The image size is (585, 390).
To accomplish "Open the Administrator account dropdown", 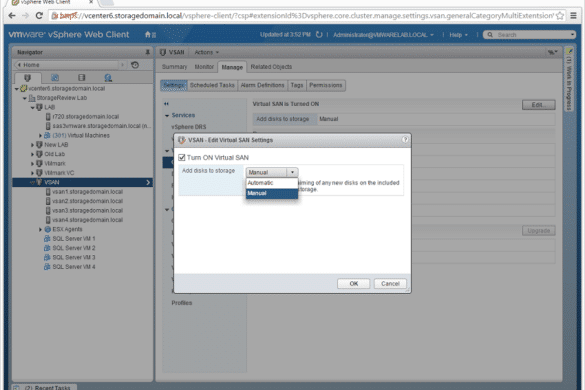I will [383, 35].
